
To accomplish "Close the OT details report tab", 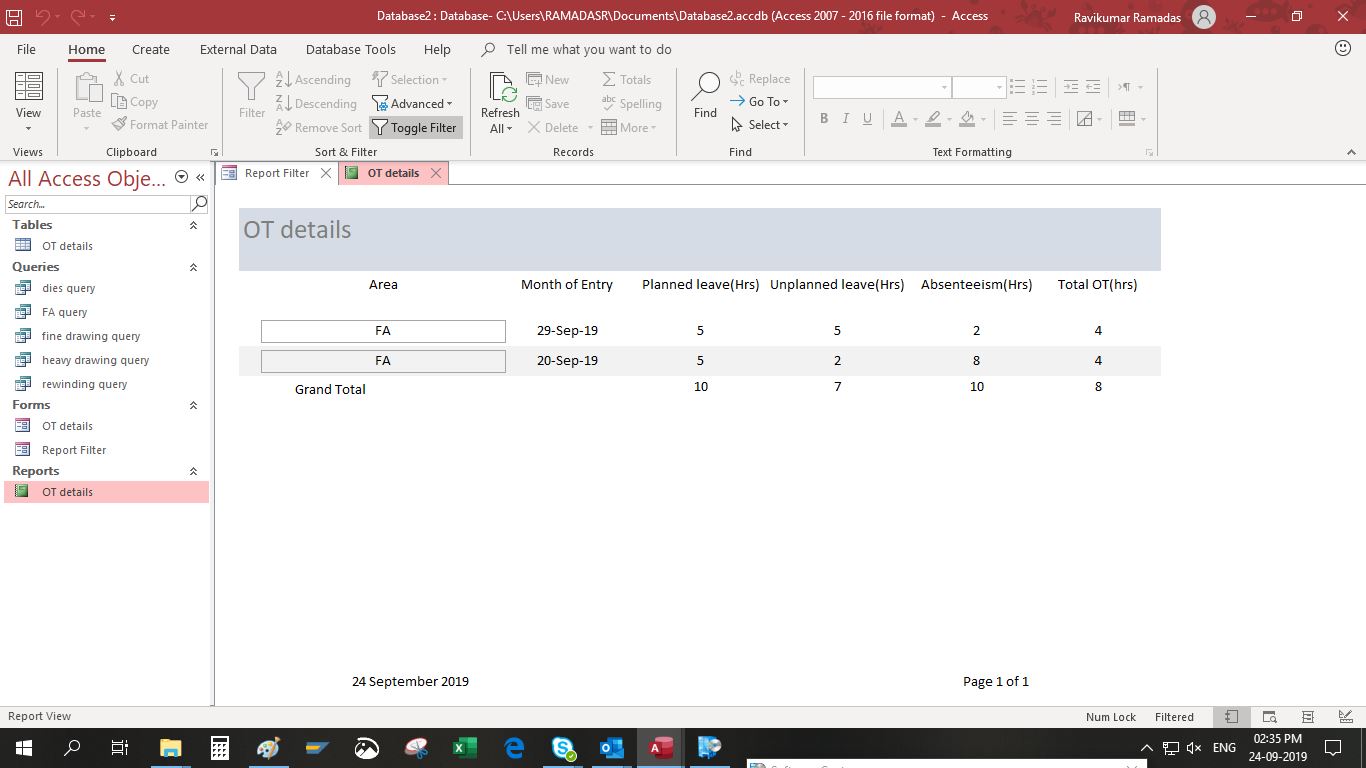I will pos(436,173).
